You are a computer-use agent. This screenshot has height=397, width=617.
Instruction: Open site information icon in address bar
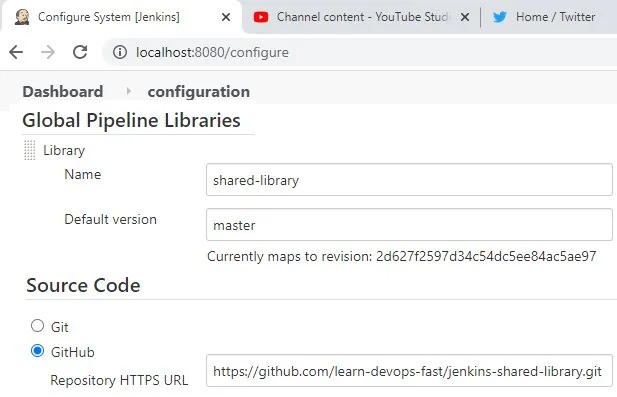[120, 52]
